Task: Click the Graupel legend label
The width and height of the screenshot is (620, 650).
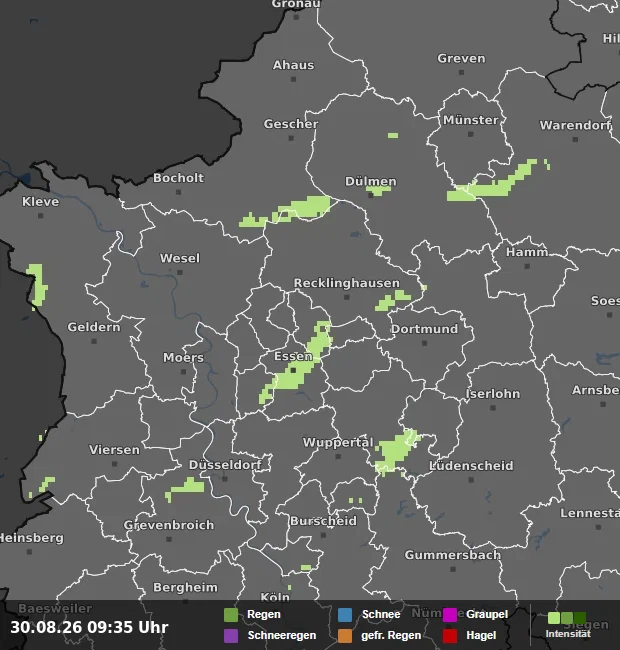Action: click(487, 614)
